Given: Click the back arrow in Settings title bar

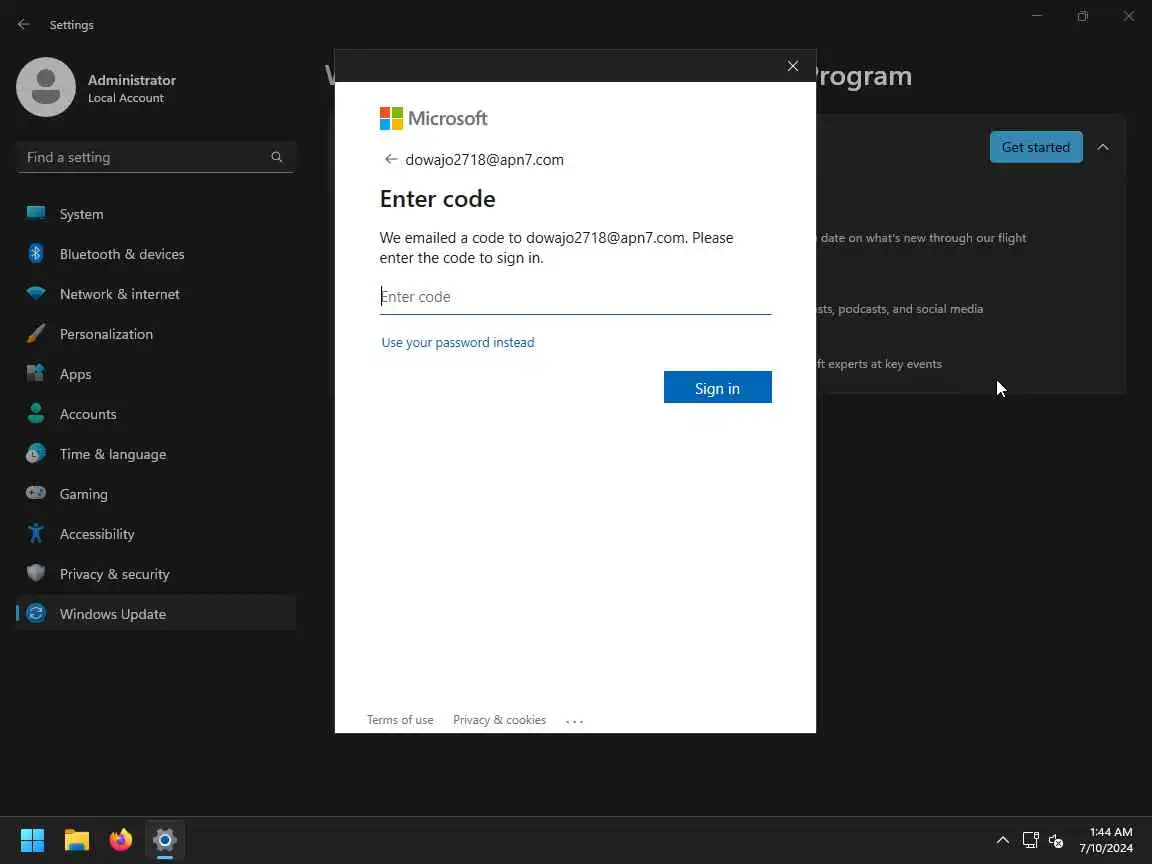Looking at the screenshot, I should click(24, 24).
